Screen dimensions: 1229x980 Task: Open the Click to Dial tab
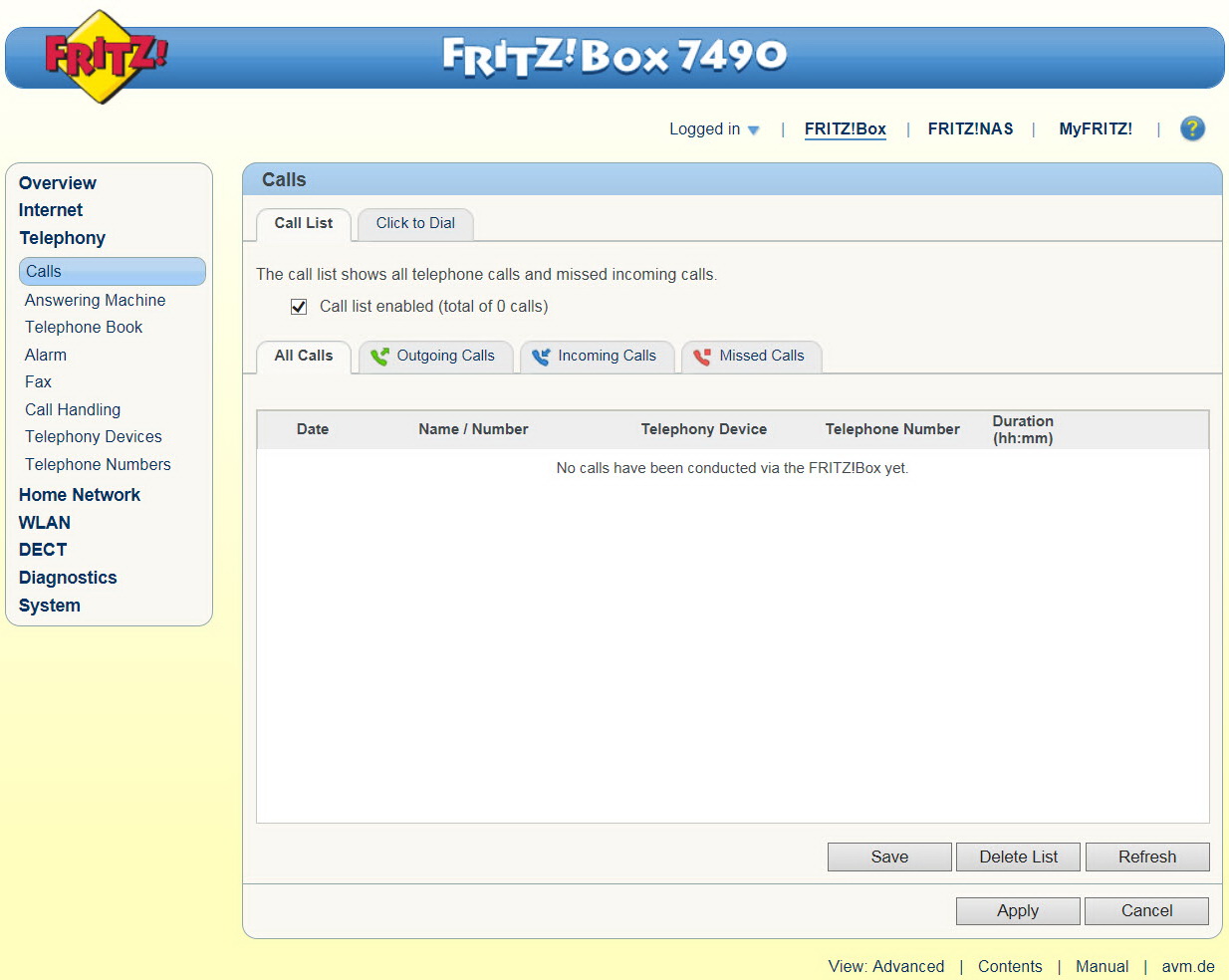(x=415, y=224)
